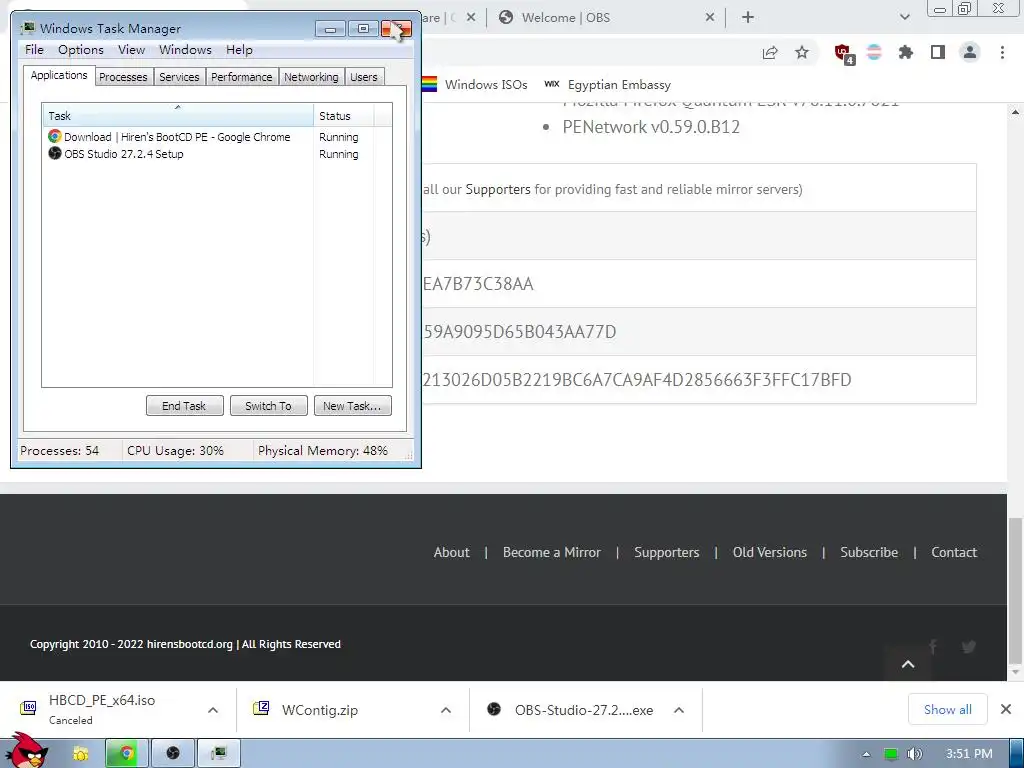Switch to the Processes tab
Screen dimensions: 1024x768
[x=123, y=77]
